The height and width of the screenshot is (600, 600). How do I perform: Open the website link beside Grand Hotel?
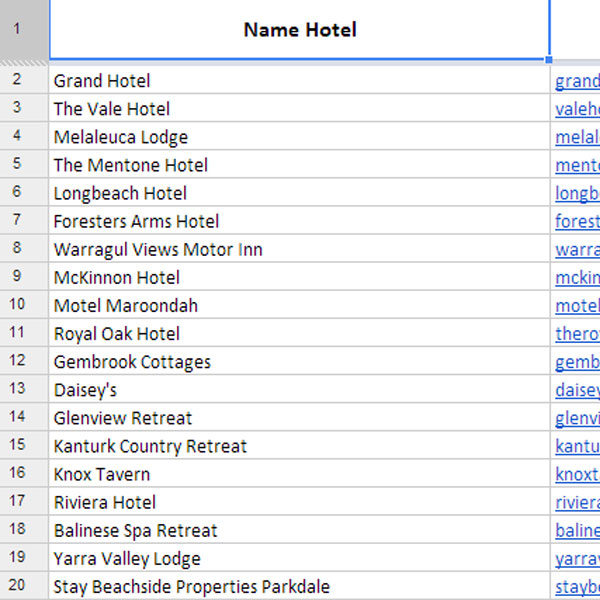578,81
